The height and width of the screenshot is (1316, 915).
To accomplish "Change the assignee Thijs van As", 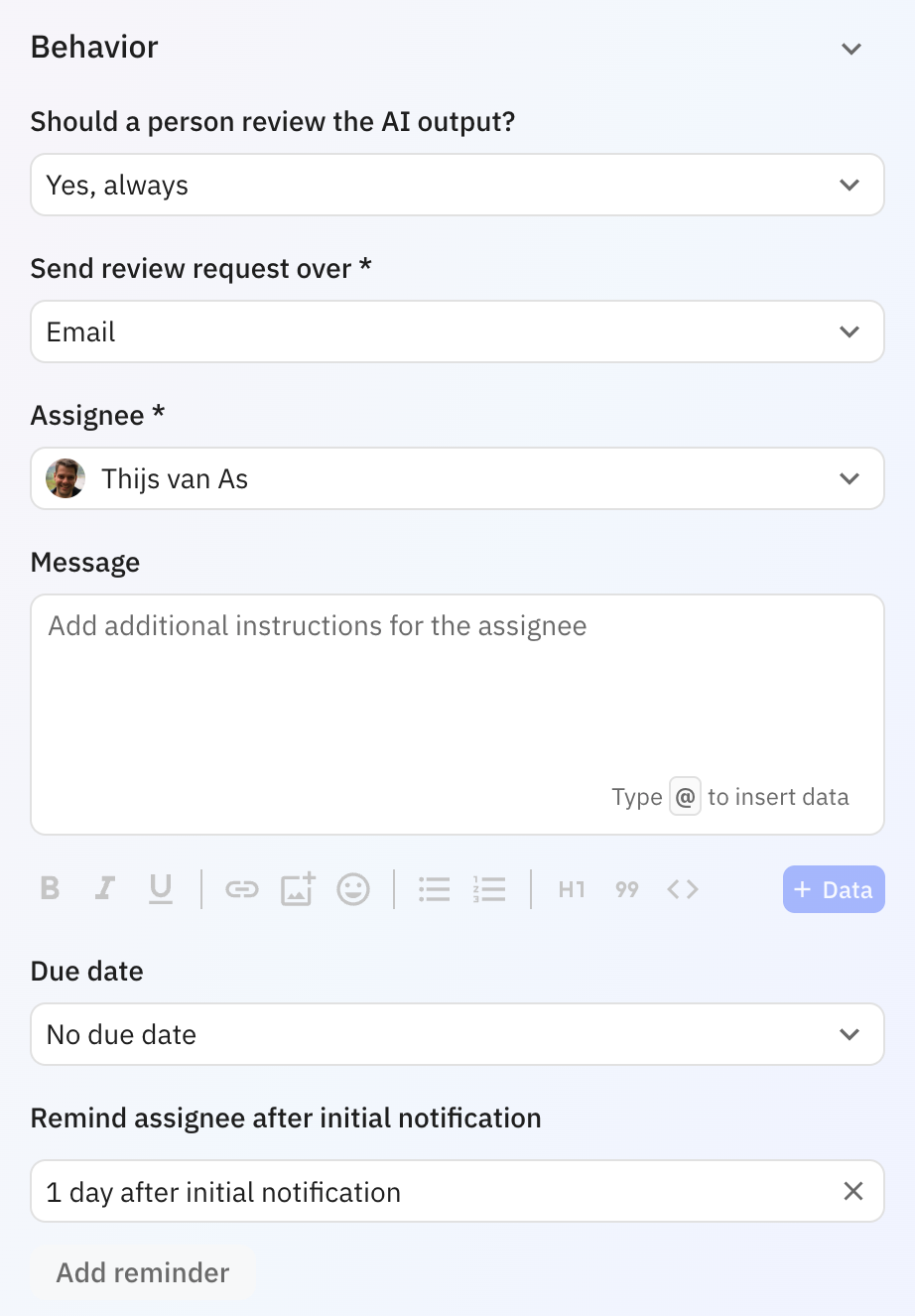I will (457, 479).
